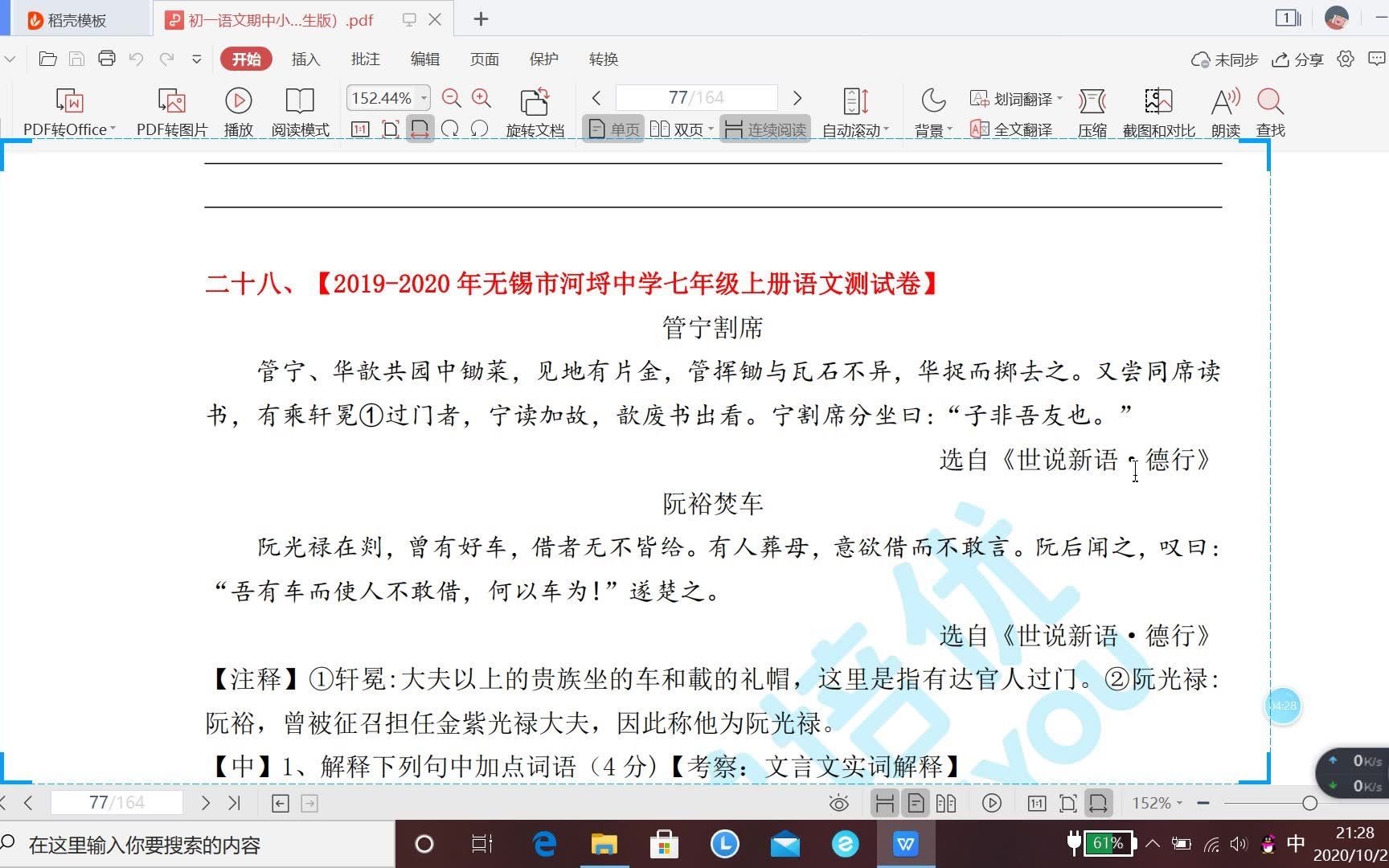Open the 查找 search tool
The height and width of the screenshot is (868, 1389).
coord(1271,112)
